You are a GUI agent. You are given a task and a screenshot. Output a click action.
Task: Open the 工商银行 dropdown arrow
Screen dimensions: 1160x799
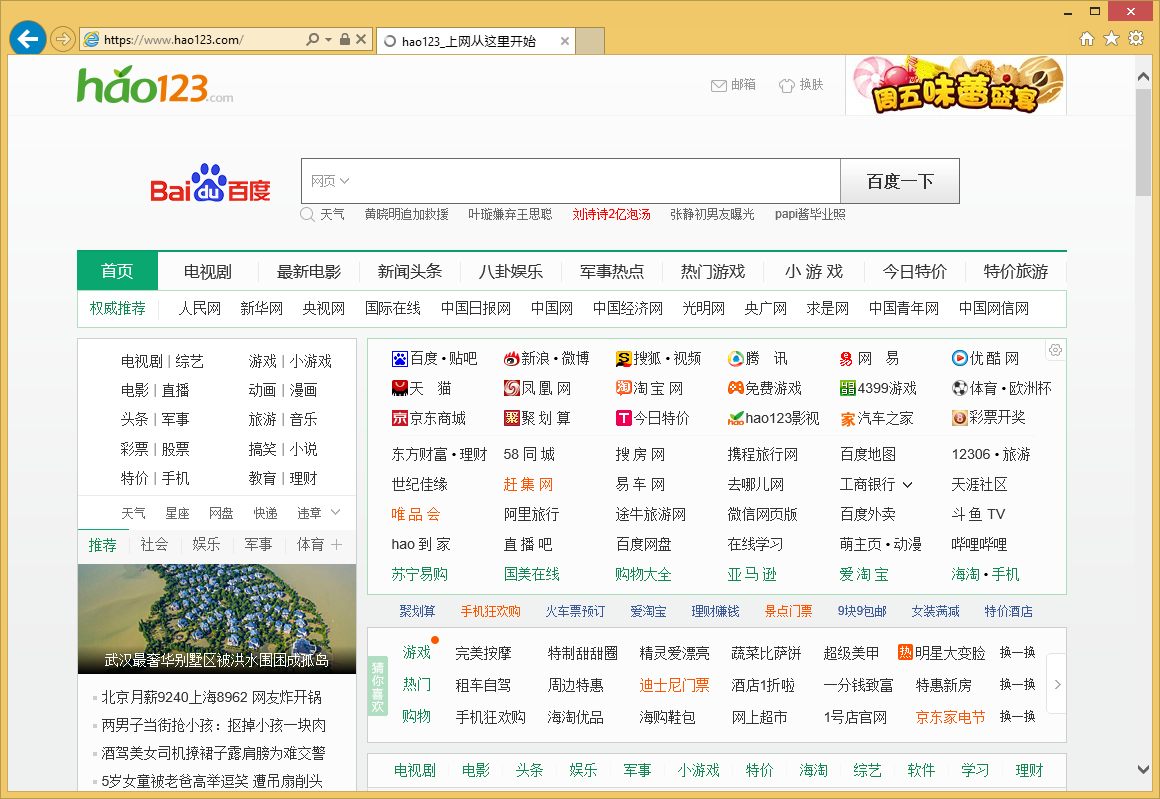[908, 483]
